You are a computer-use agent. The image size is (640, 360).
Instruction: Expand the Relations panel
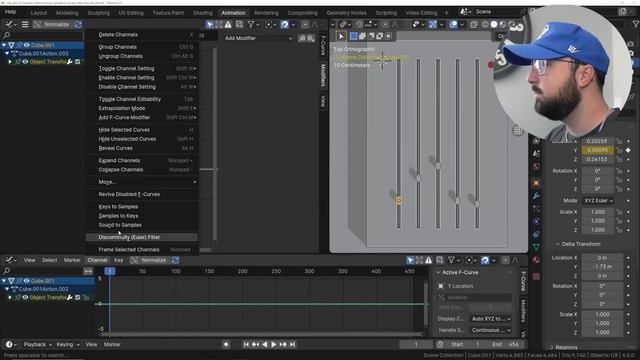click(552, 347)
